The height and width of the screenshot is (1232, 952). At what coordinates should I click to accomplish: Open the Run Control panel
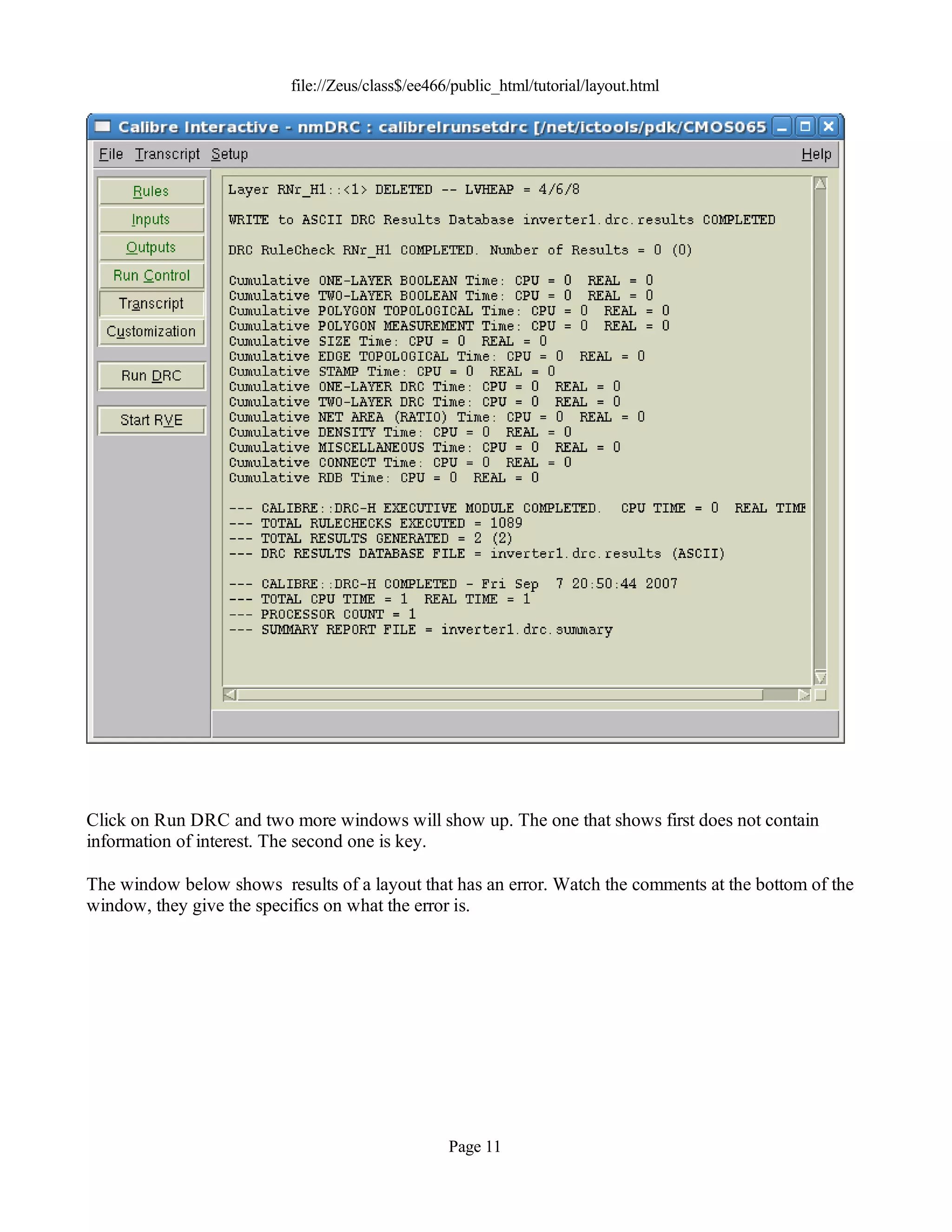tap(151, 275)
